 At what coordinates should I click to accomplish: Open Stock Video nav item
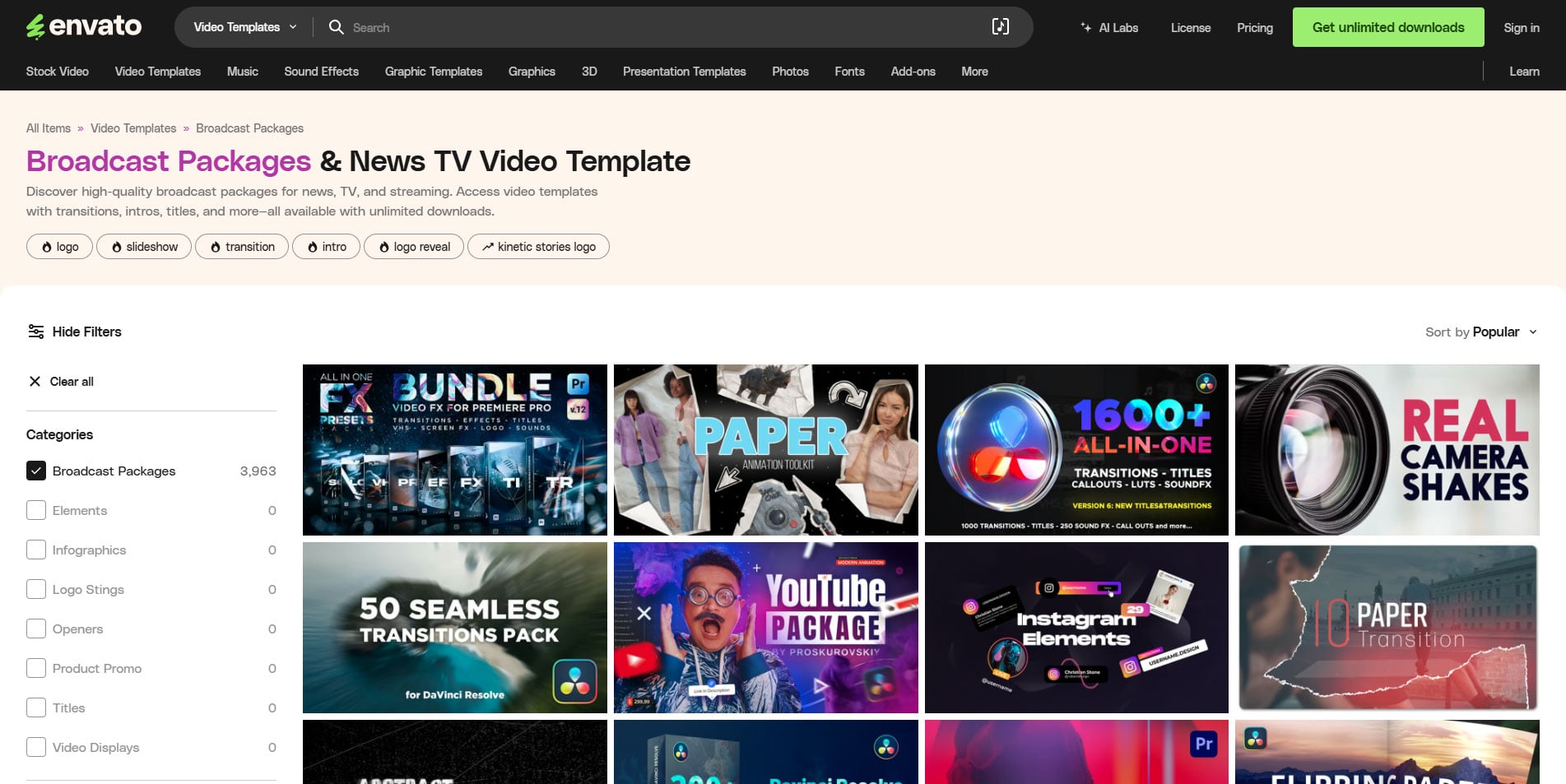point(58,72)
